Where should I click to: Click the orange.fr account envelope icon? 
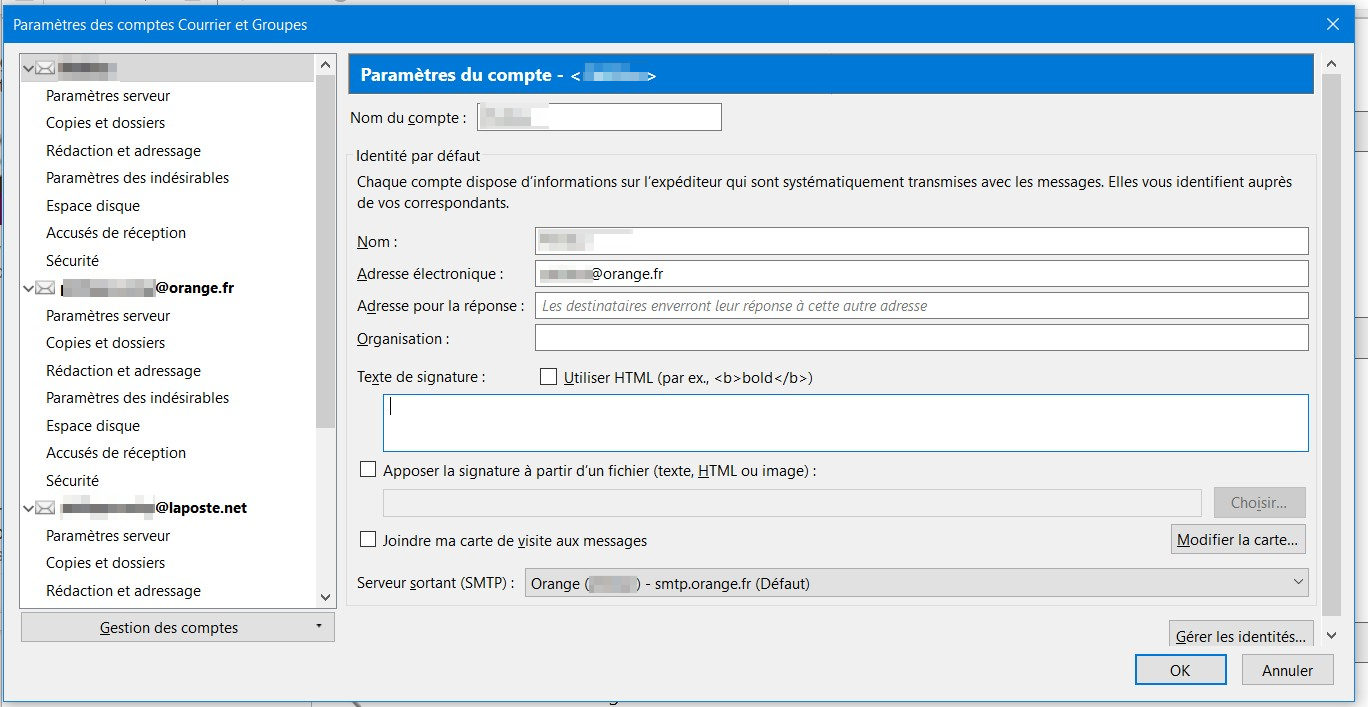pyautogui.click(x=45, y=288)
